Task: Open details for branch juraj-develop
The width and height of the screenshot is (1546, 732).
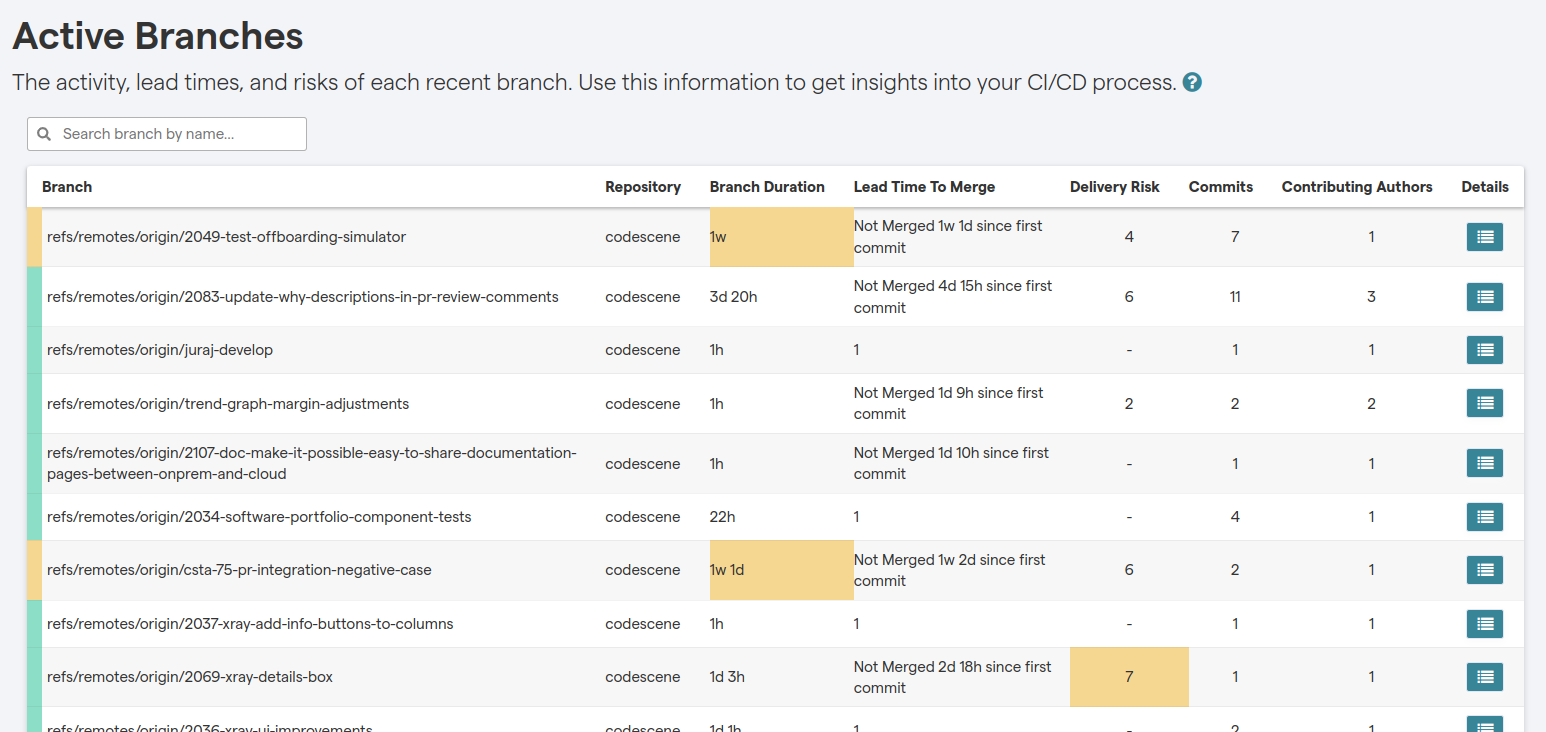Action: pos(1484,350)
